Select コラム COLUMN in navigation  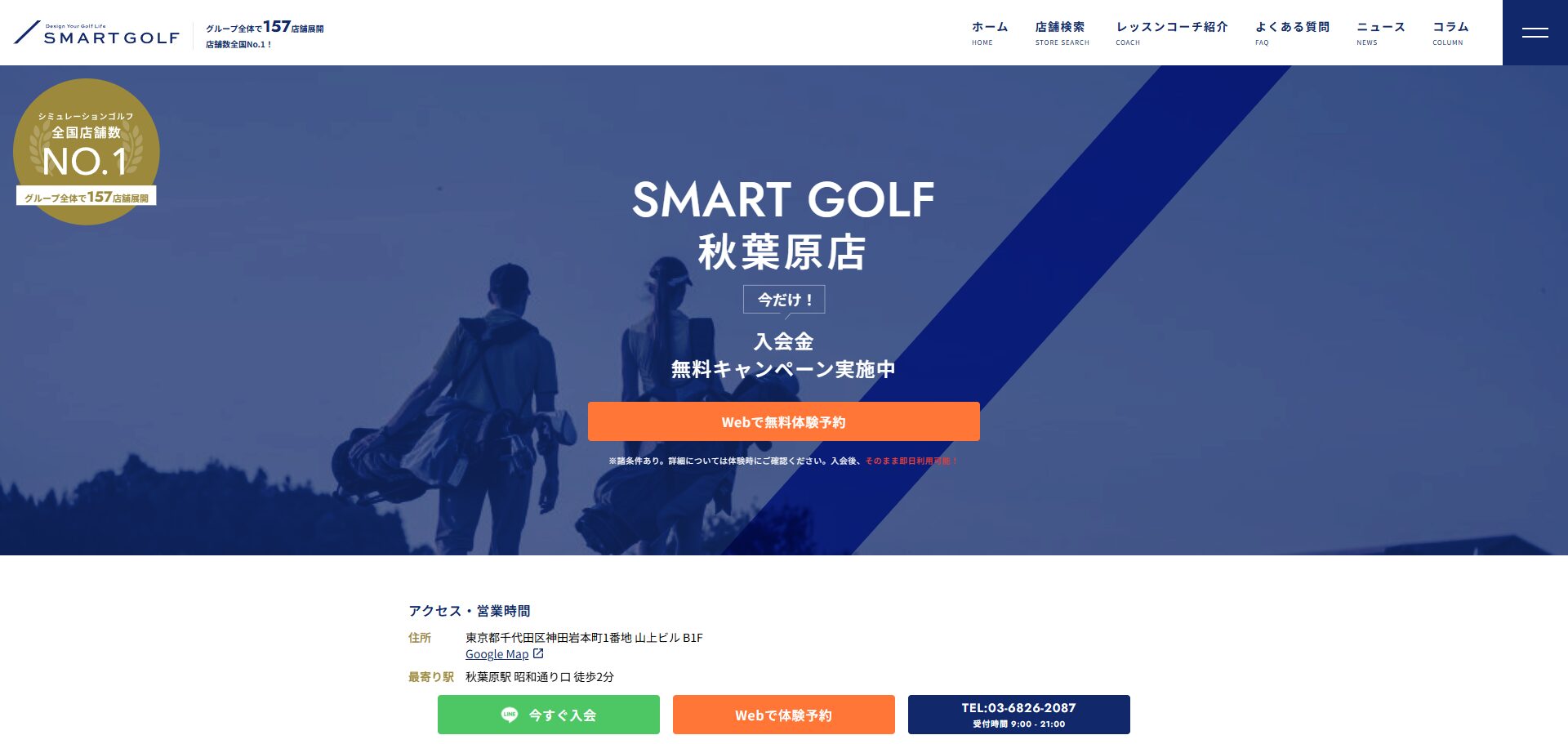click(1450, 33)
